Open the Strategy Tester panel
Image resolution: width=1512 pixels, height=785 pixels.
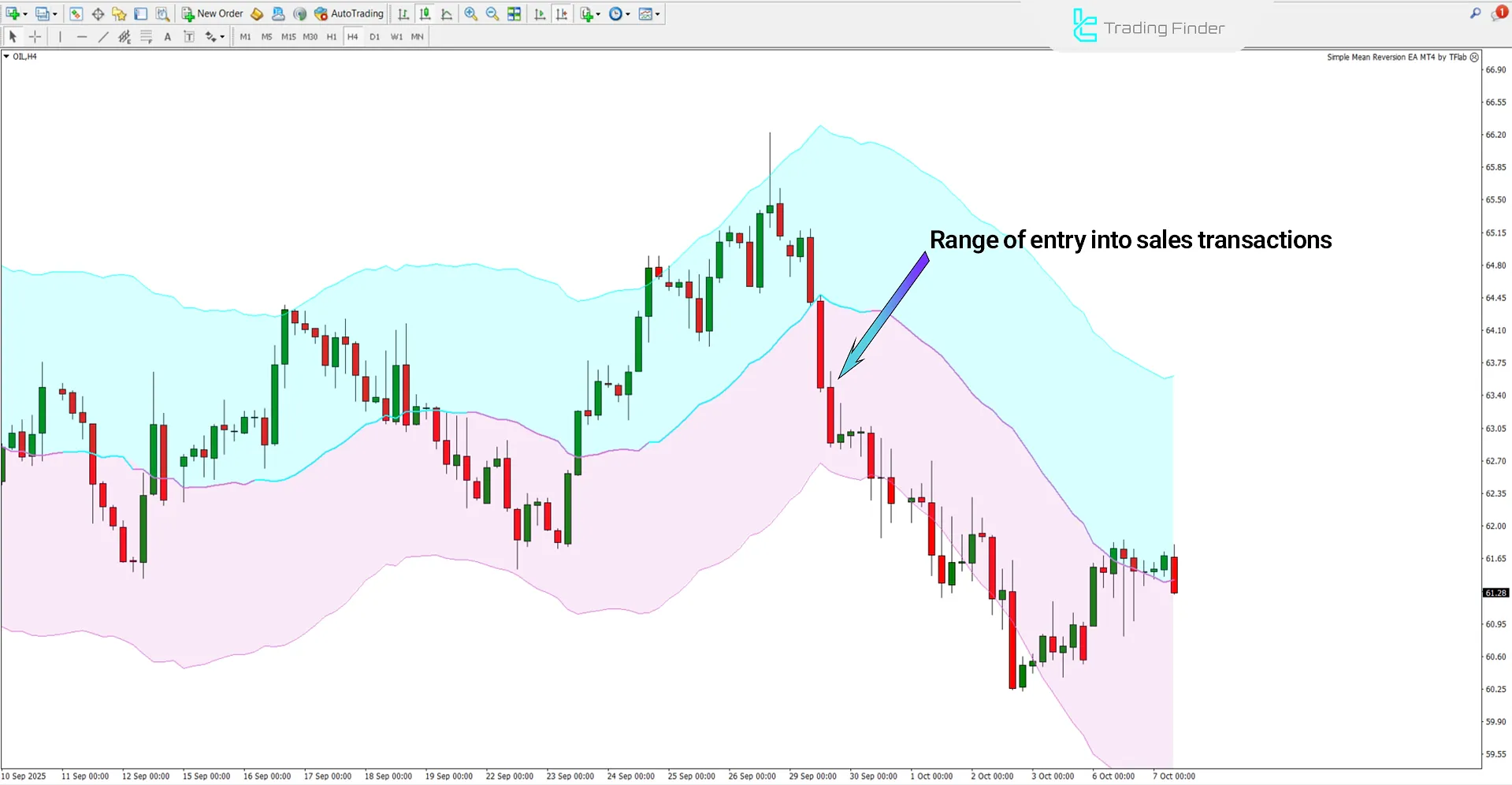tap(162, 13)
